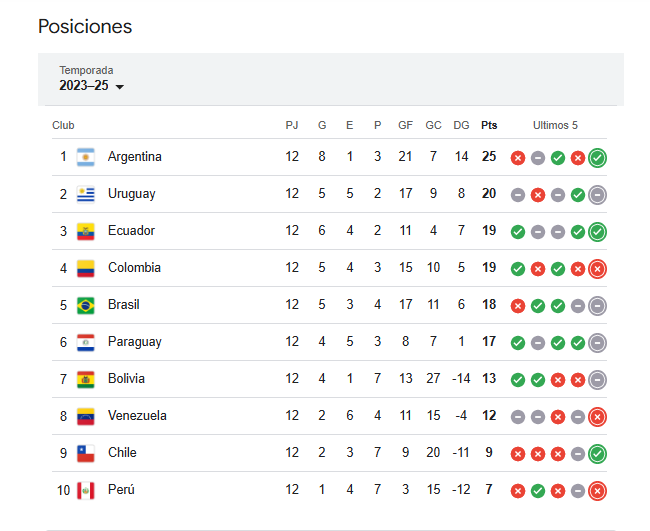Open the Bolivia team link
This screenshot has height=531, width=650.
coord(126,378)
